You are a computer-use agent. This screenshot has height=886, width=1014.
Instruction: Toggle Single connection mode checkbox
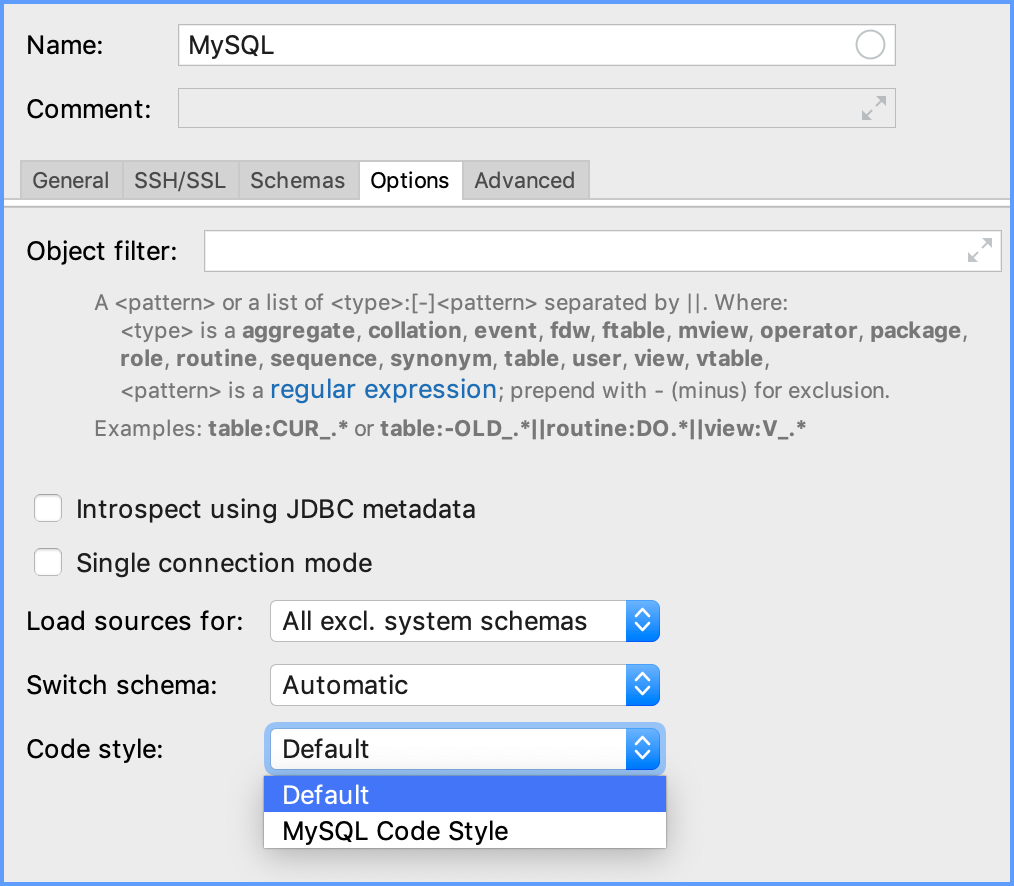tap(48, 562)
